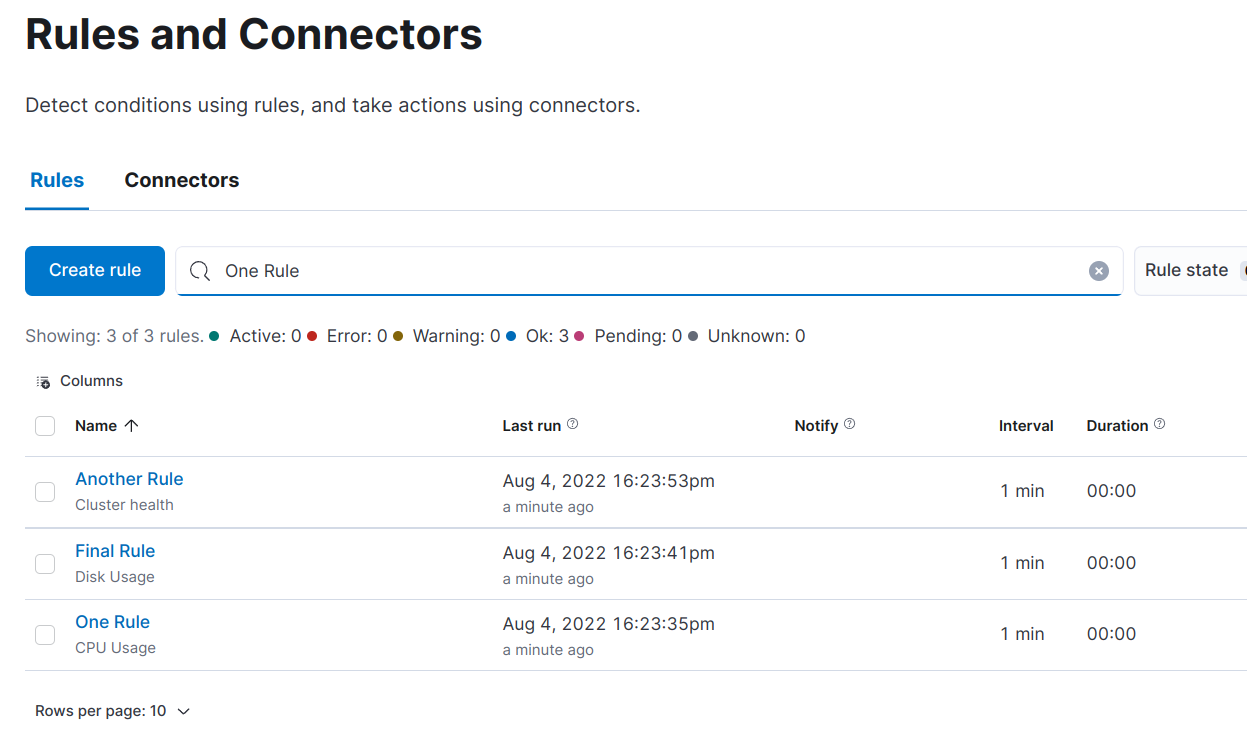The height and width of the screenshot is (751, 1247).
Task: Switch to the Connectors tab
Action: pos(181,180)
